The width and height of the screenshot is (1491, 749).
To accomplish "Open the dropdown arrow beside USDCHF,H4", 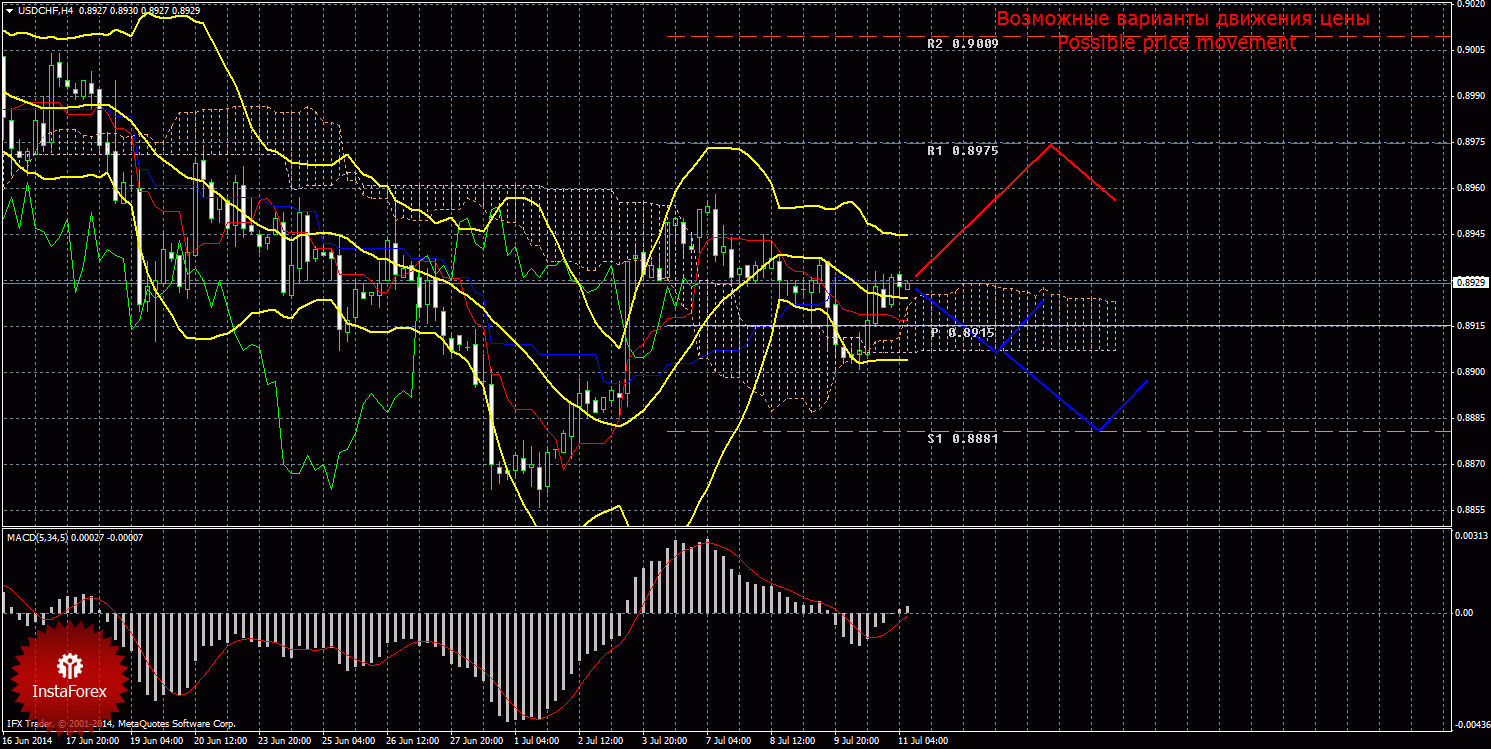I will [8, 9].
